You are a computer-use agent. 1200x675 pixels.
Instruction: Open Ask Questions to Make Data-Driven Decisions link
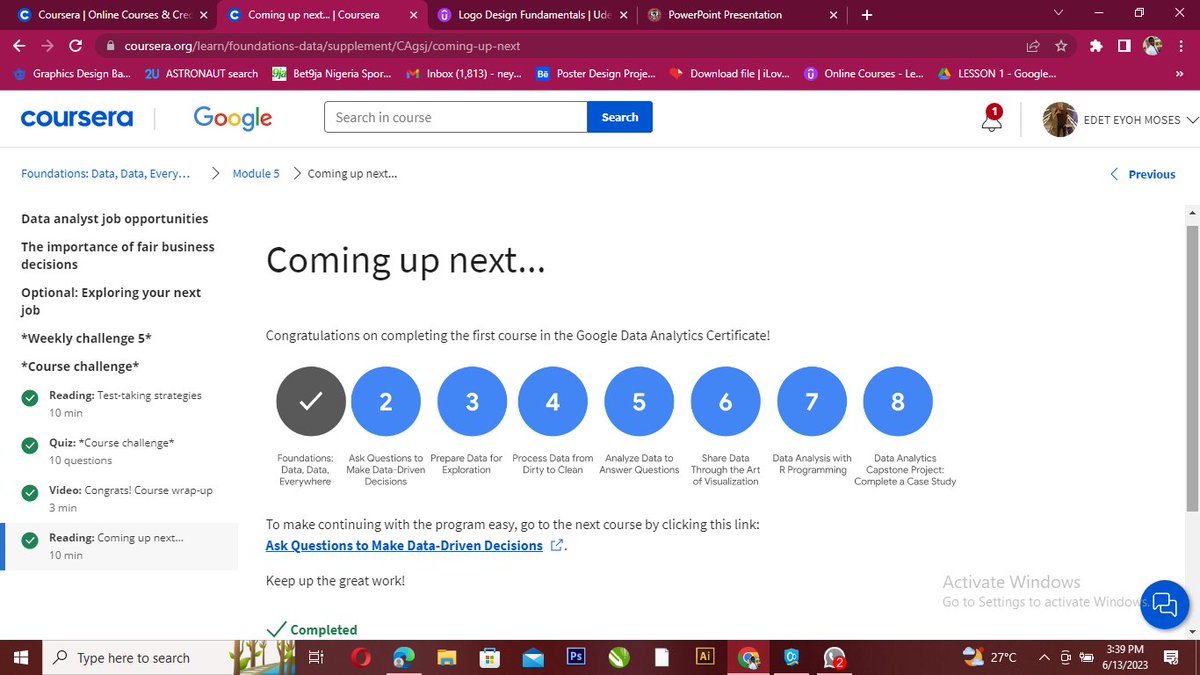click(x=404, y=545)
